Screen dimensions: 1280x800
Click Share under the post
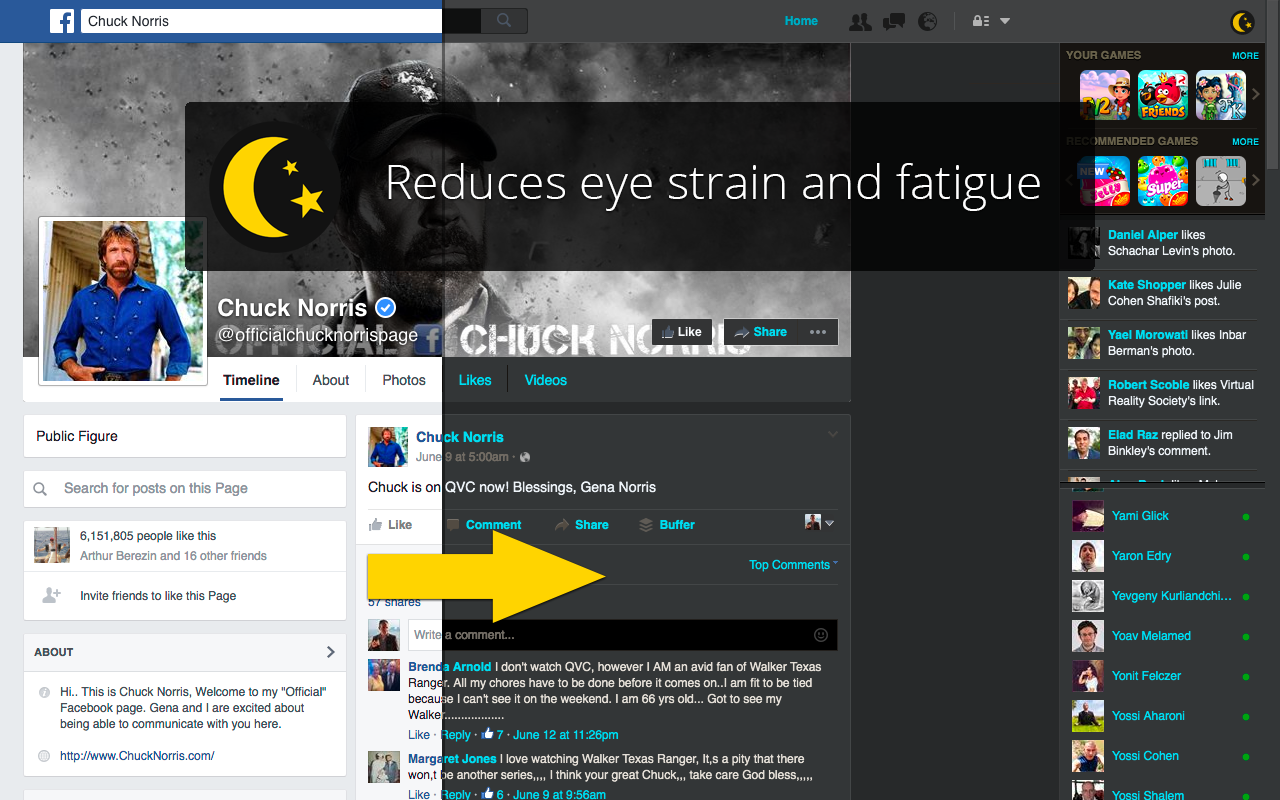582,525
